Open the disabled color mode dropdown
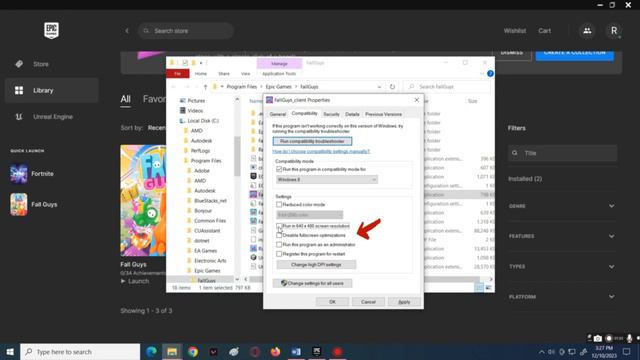640x360 pixels. click(309, 215)
